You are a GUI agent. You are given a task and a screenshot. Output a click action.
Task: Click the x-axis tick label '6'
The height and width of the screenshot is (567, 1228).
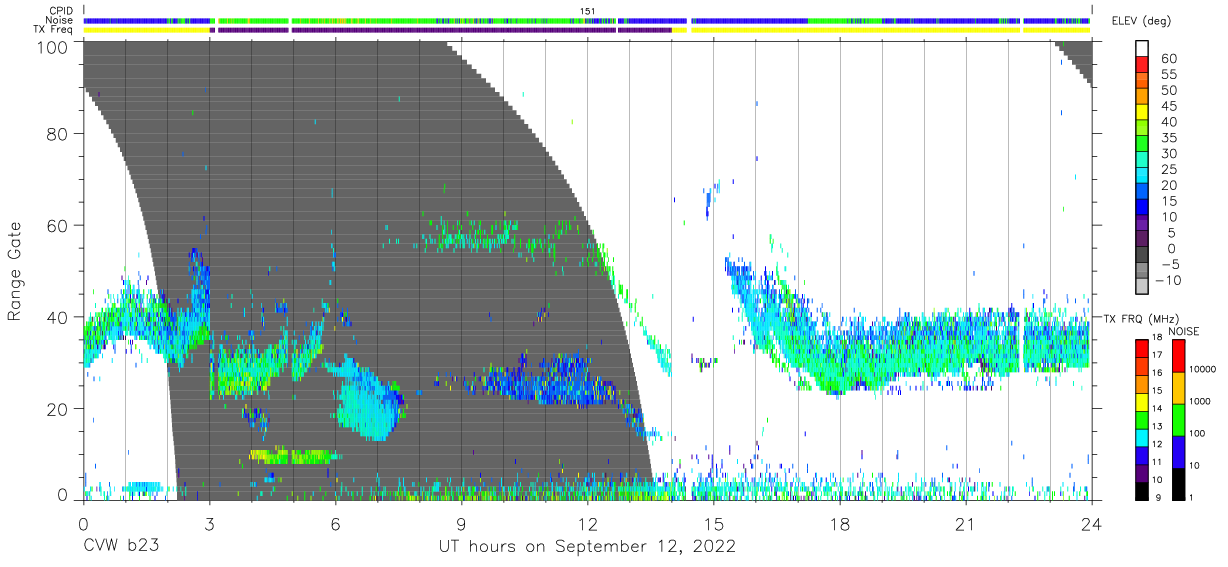click(335, 523)
